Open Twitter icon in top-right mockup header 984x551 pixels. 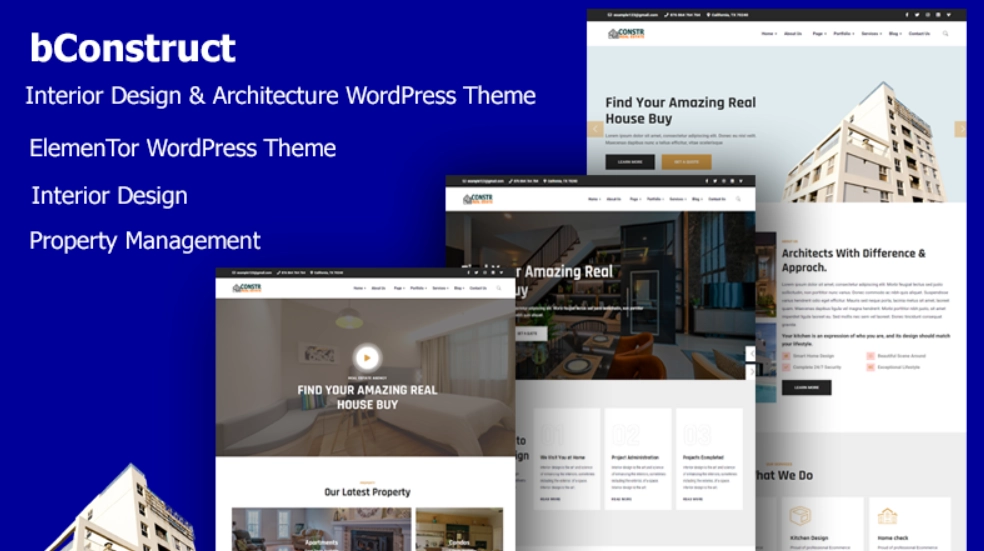click(917, 14)
